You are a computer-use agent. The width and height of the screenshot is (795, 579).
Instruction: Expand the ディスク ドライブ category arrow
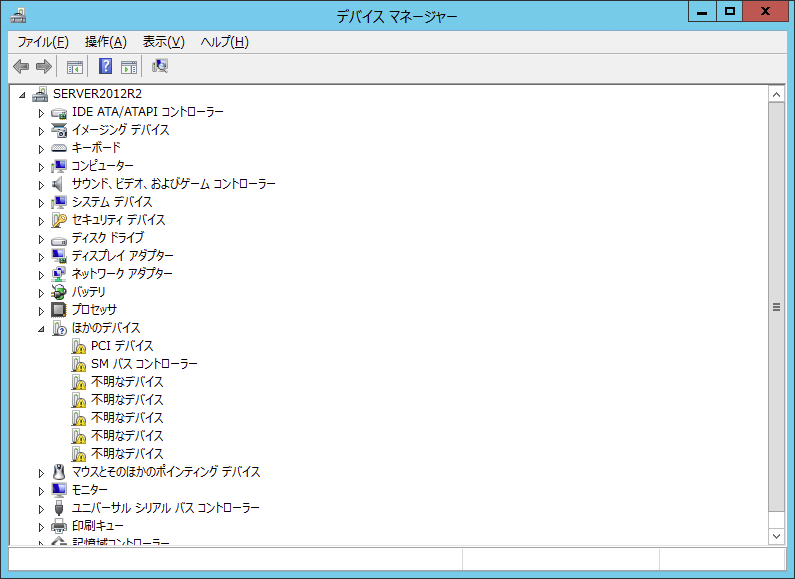tap(42, 239)
